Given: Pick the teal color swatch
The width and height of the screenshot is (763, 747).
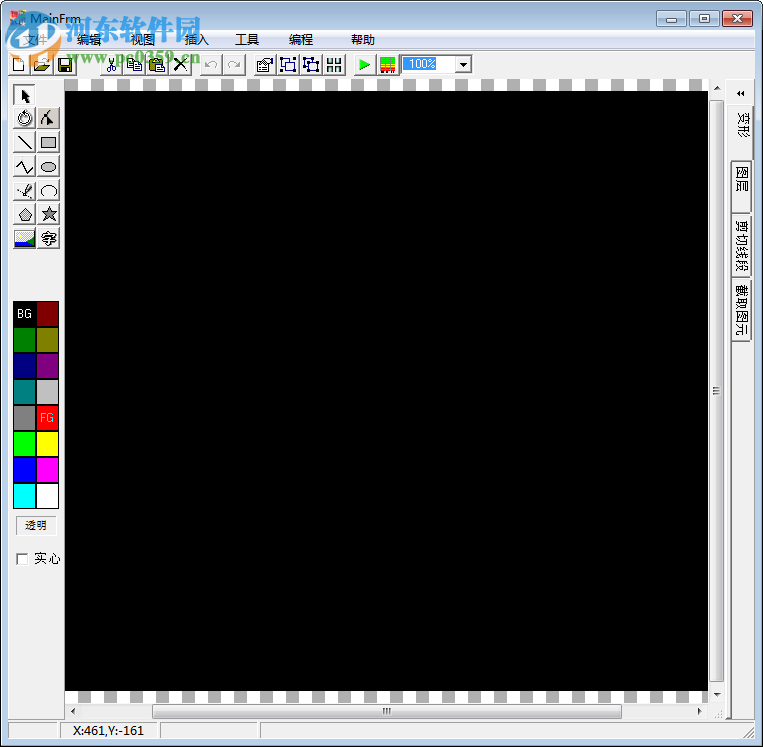Looking at the screenshot, I should (x=24, y=392).
